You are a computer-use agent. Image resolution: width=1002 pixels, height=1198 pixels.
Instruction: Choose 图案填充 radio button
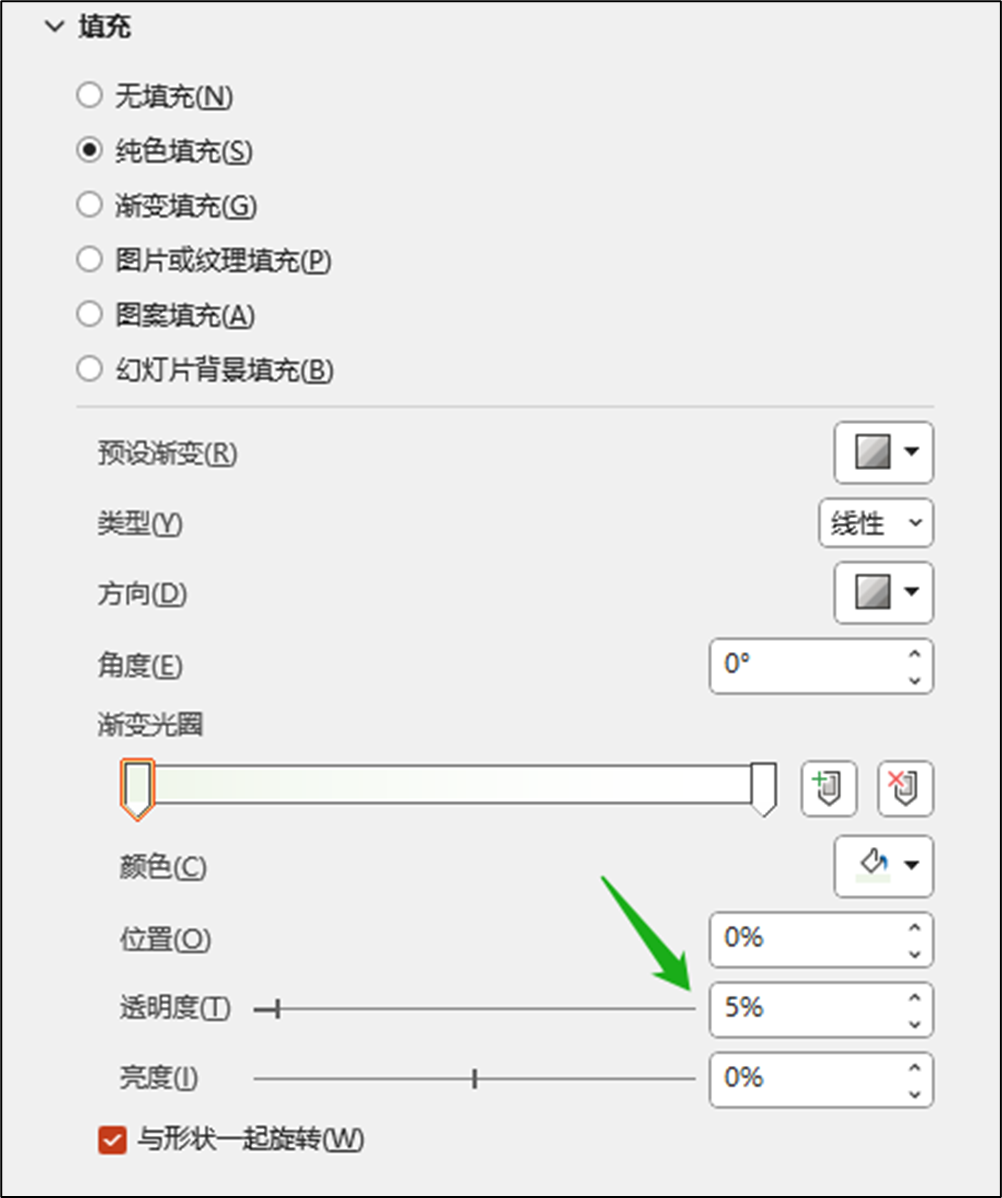90,315
